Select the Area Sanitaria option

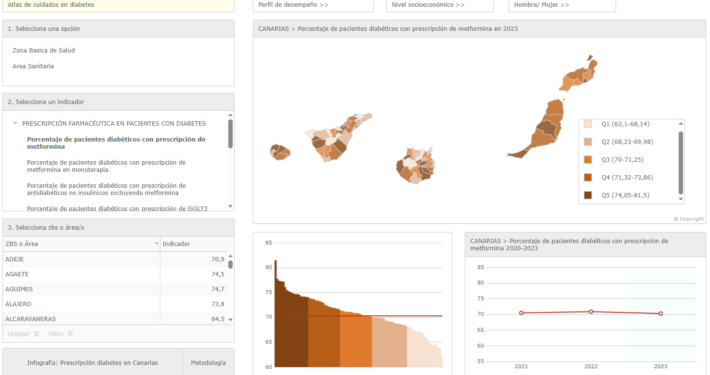point(33,66)
